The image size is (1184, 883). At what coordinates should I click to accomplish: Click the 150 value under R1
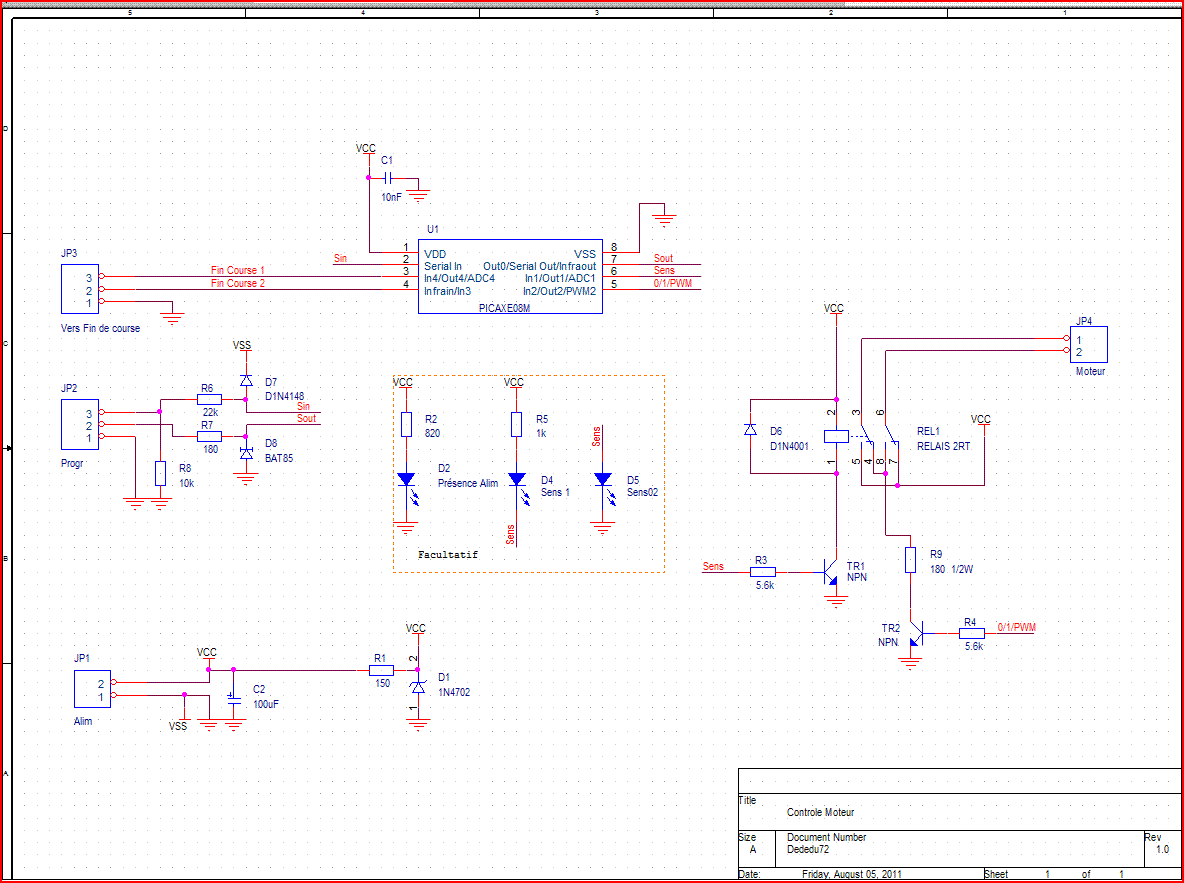pos(382,683)
